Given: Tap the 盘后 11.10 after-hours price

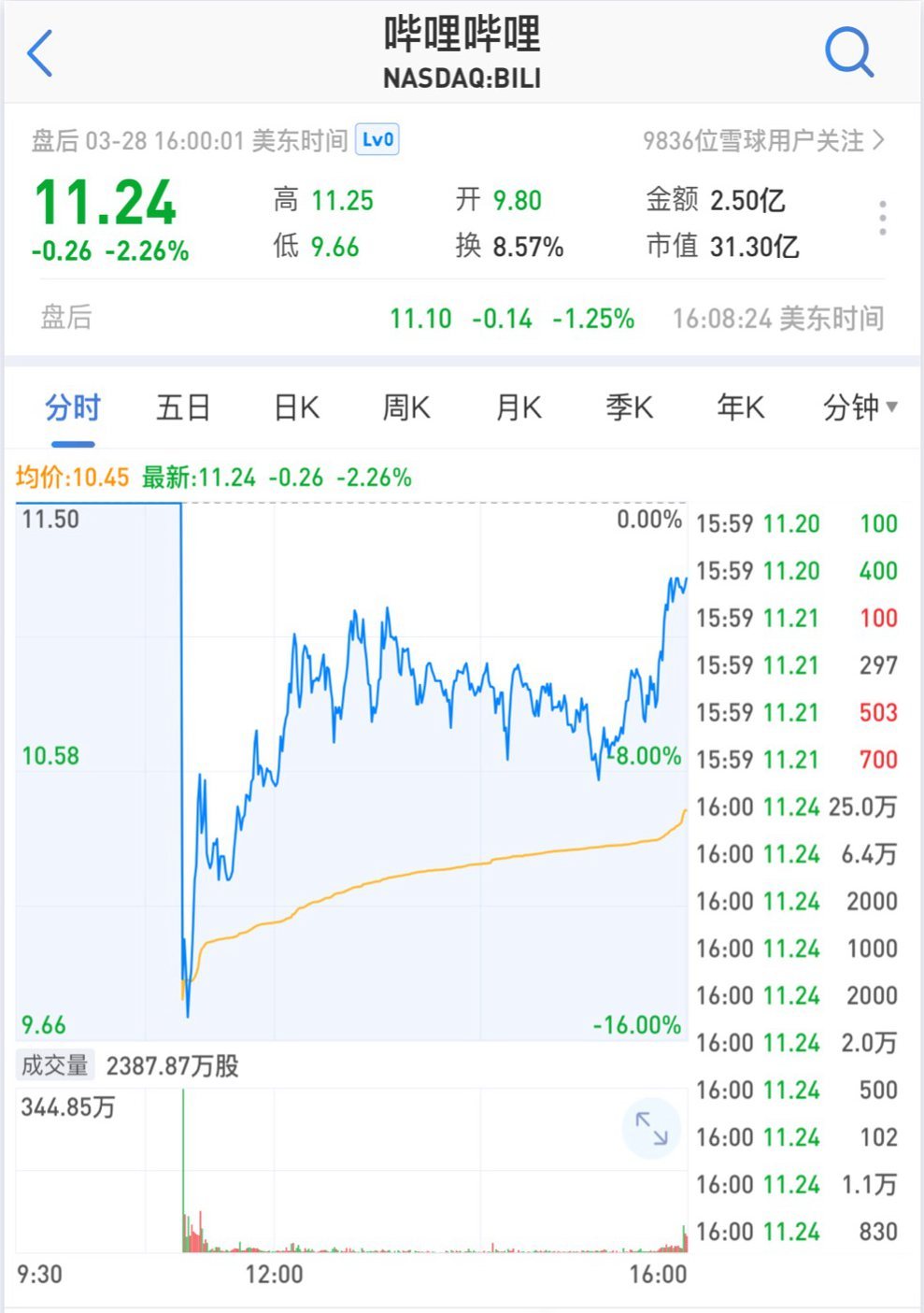Looking at the screenshot, I should [420, 319].
